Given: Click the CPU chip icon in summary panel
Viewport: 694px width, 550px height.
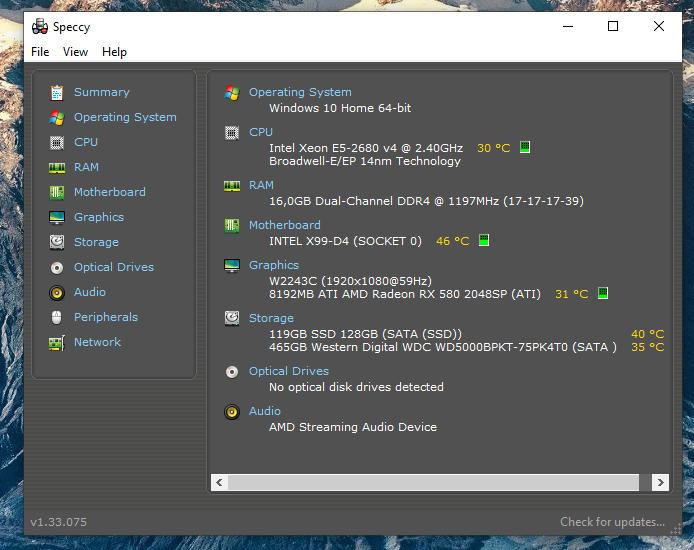Looking at the screenshot, I should coord(232,133).
